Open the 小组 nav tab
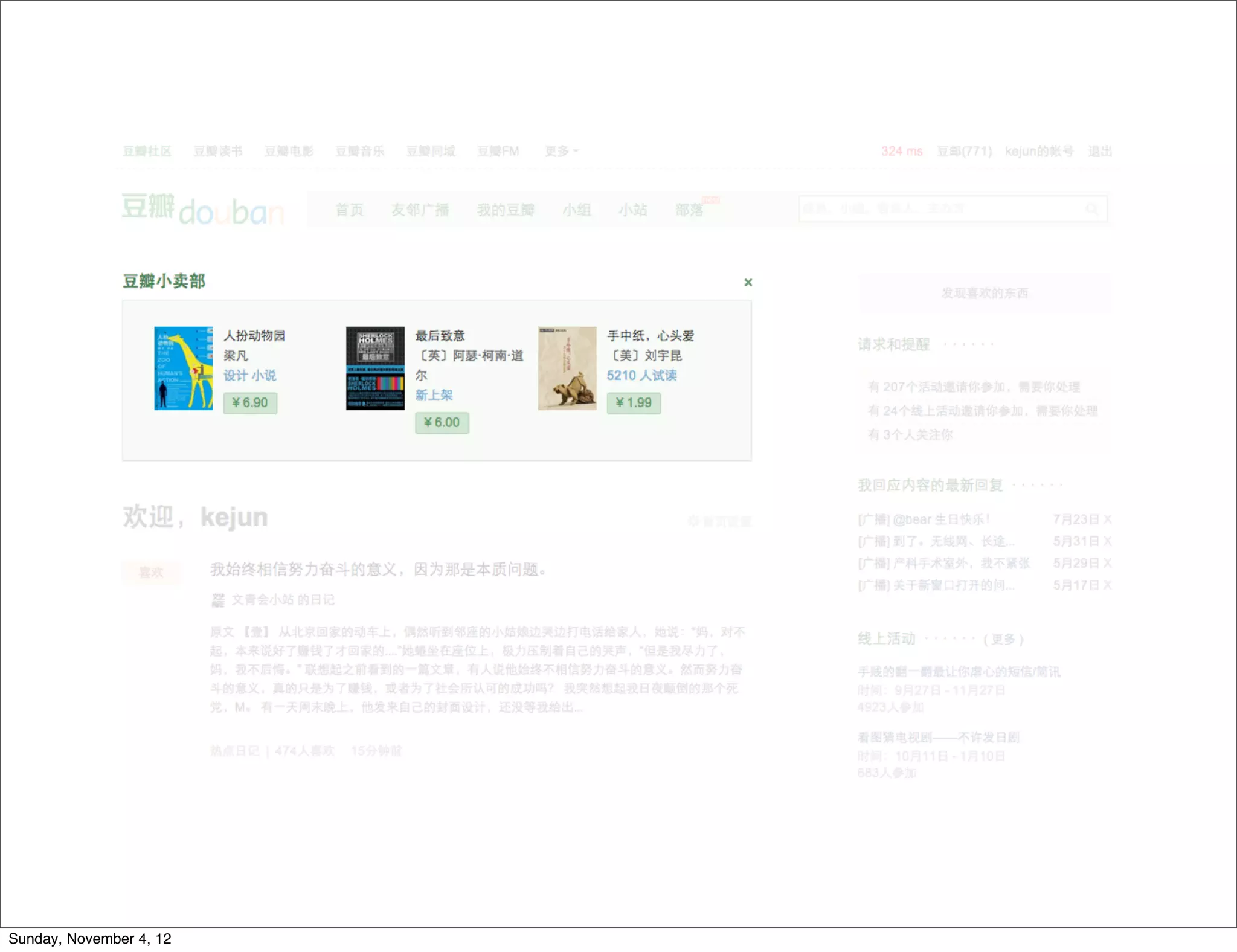The width and height of the screenshot is (1237, 952). [x=576, y=210]
